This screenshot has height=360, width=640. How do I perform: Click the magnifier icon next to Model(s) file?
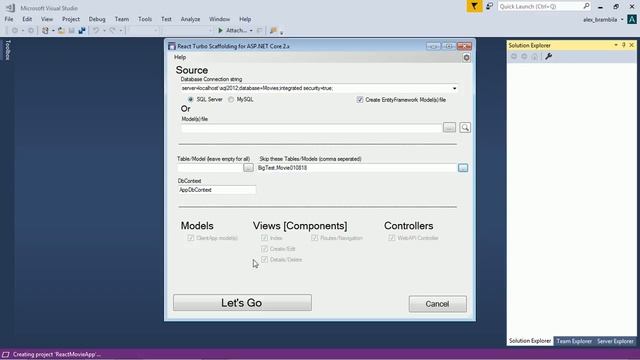(x=465, y=127)
